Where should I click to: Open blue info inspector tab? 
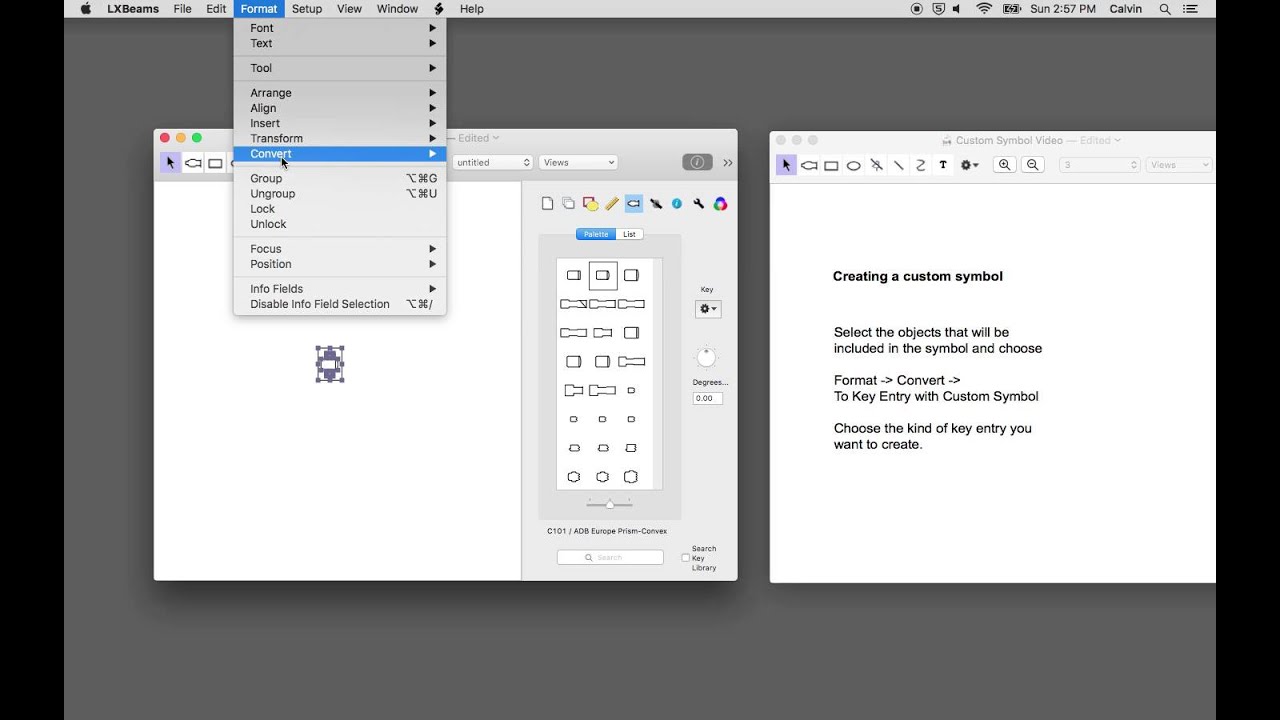(x=677, y=204)
